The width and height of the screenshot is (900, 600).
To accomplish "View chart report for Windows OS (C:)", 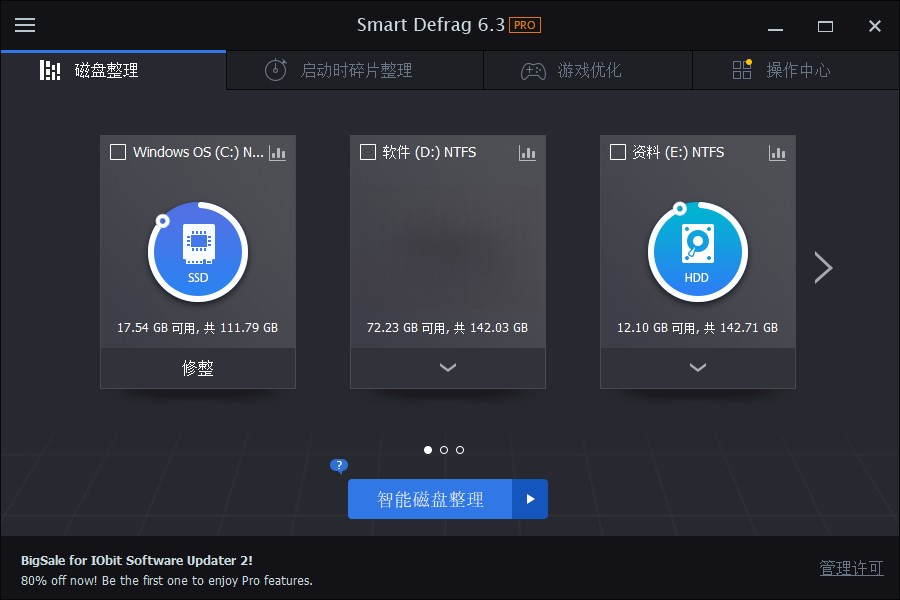I will [278, 153].
